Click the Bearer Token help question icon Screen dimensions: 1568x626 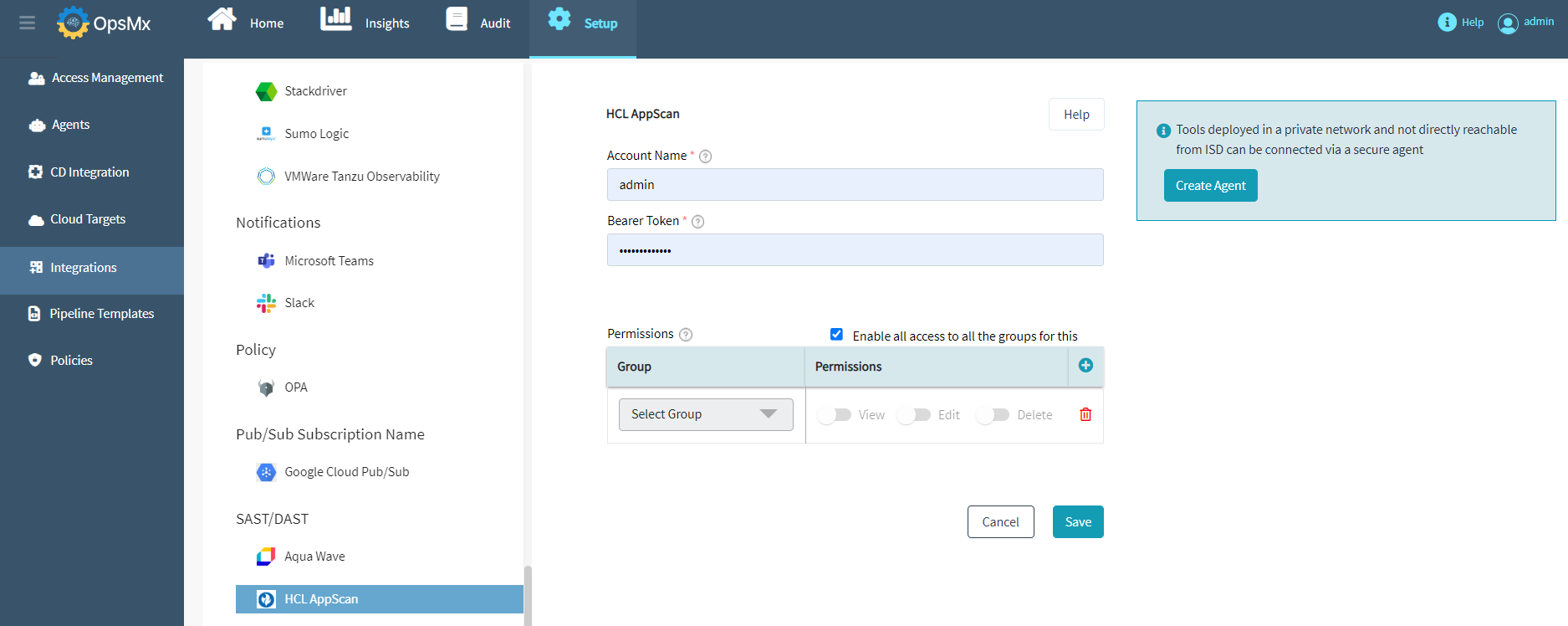697,222
